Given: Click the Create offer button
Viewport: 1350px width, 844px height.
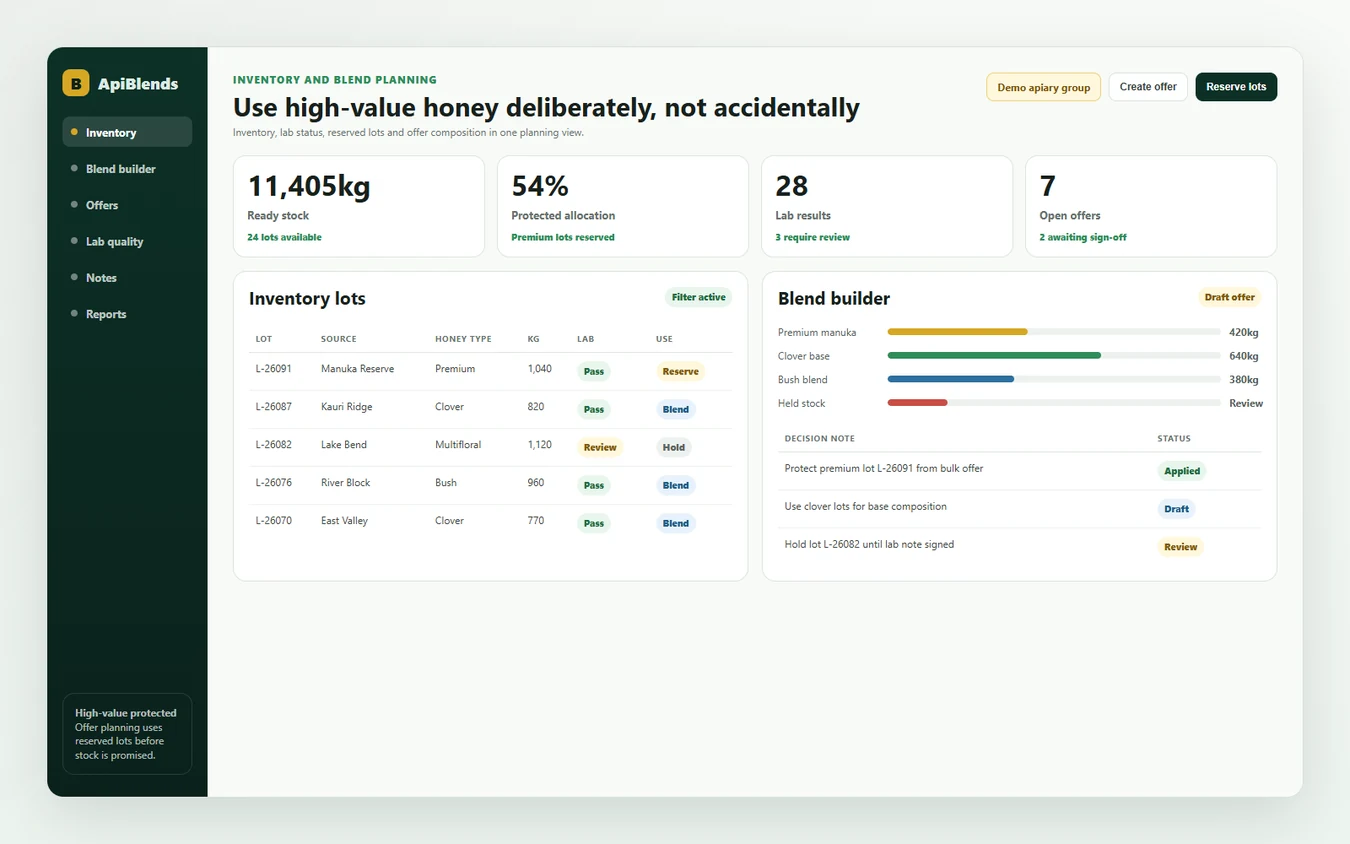Looking at the screenshot, I should tap(1148, 87).
